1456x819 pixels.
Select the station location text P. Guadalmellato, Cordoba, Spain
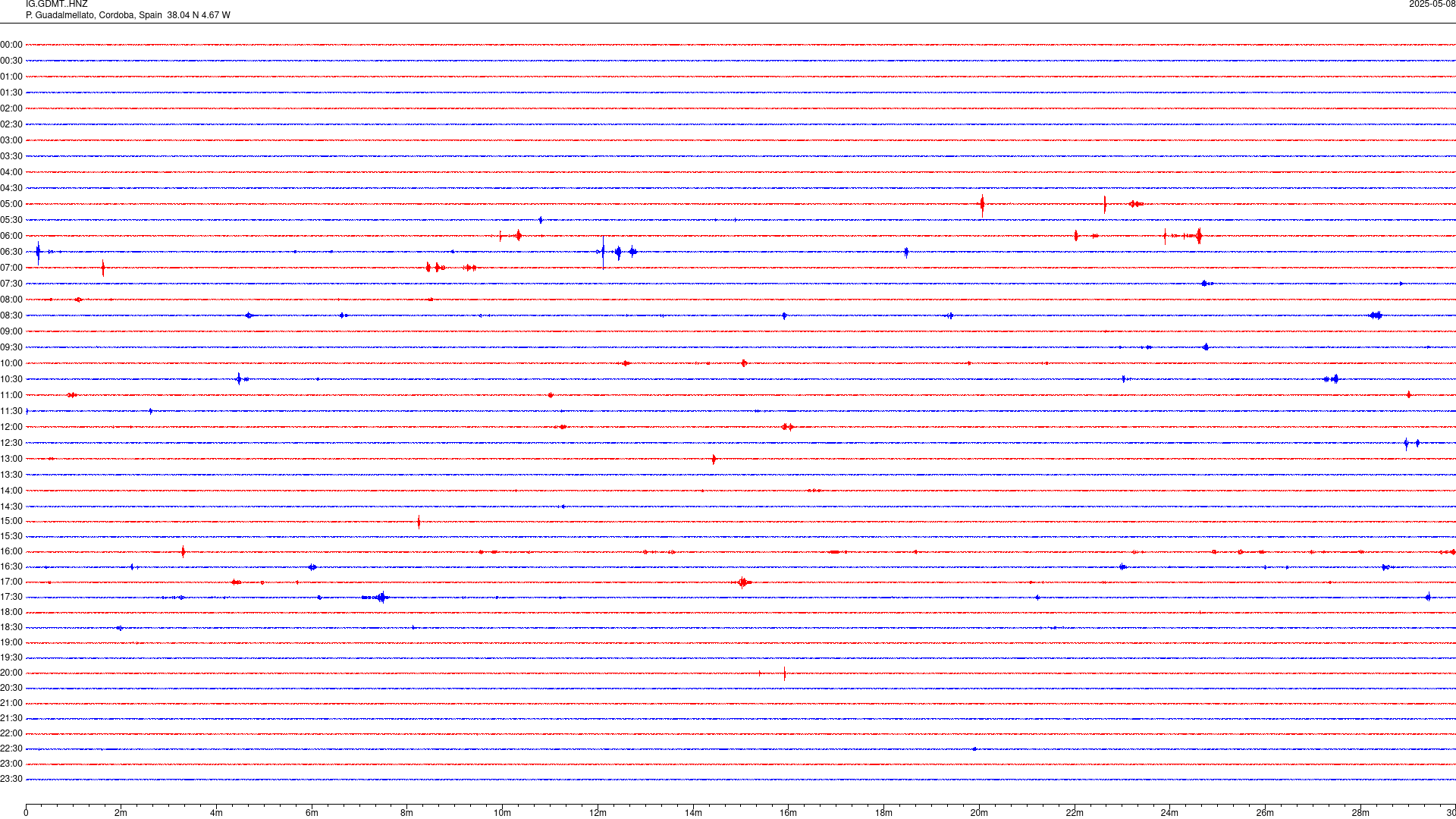pos(94,15)
